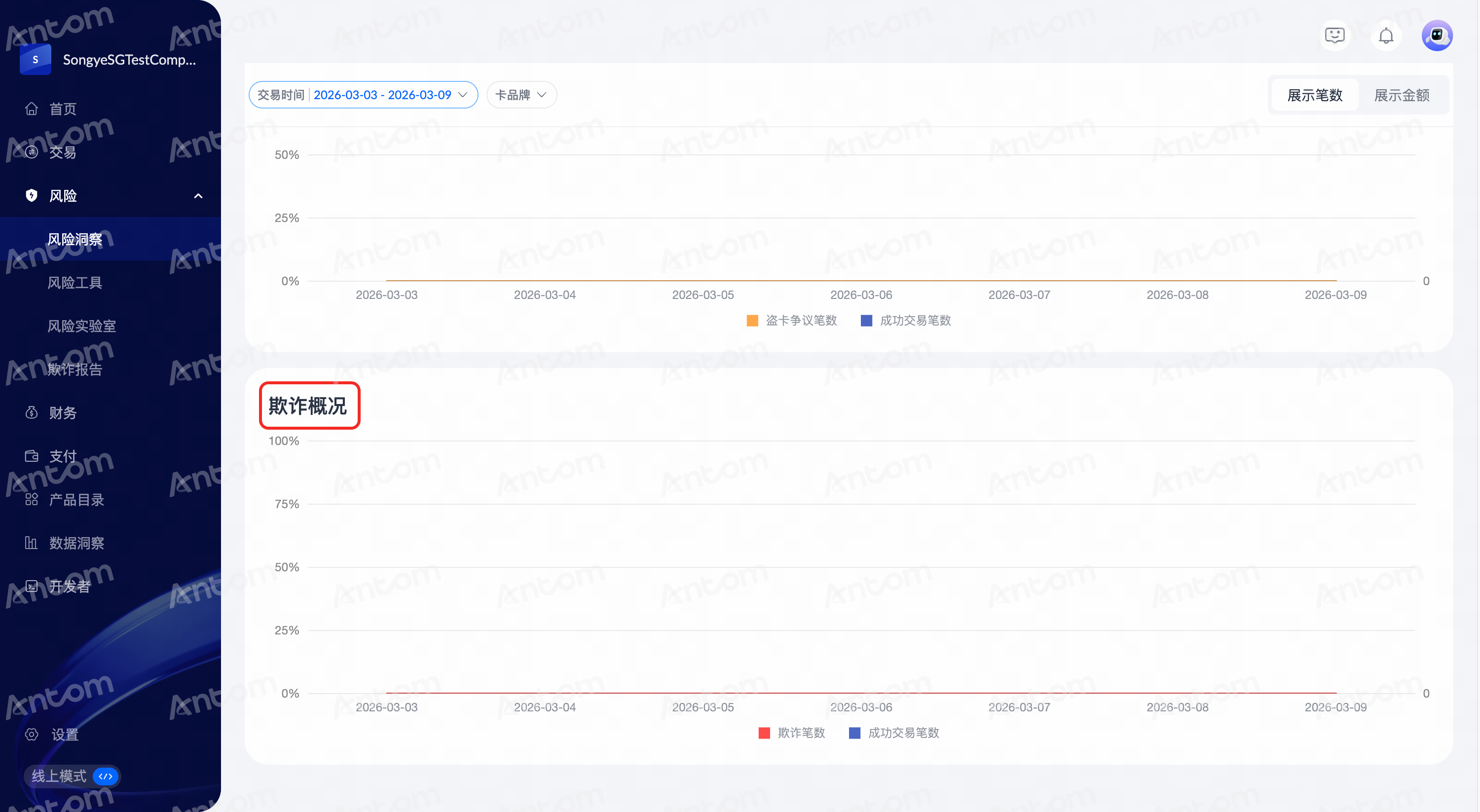Click the 75% axis label on fraud chart
Image resolution: width=1480 pixels, height=812 pixels.
pos(287,504)
